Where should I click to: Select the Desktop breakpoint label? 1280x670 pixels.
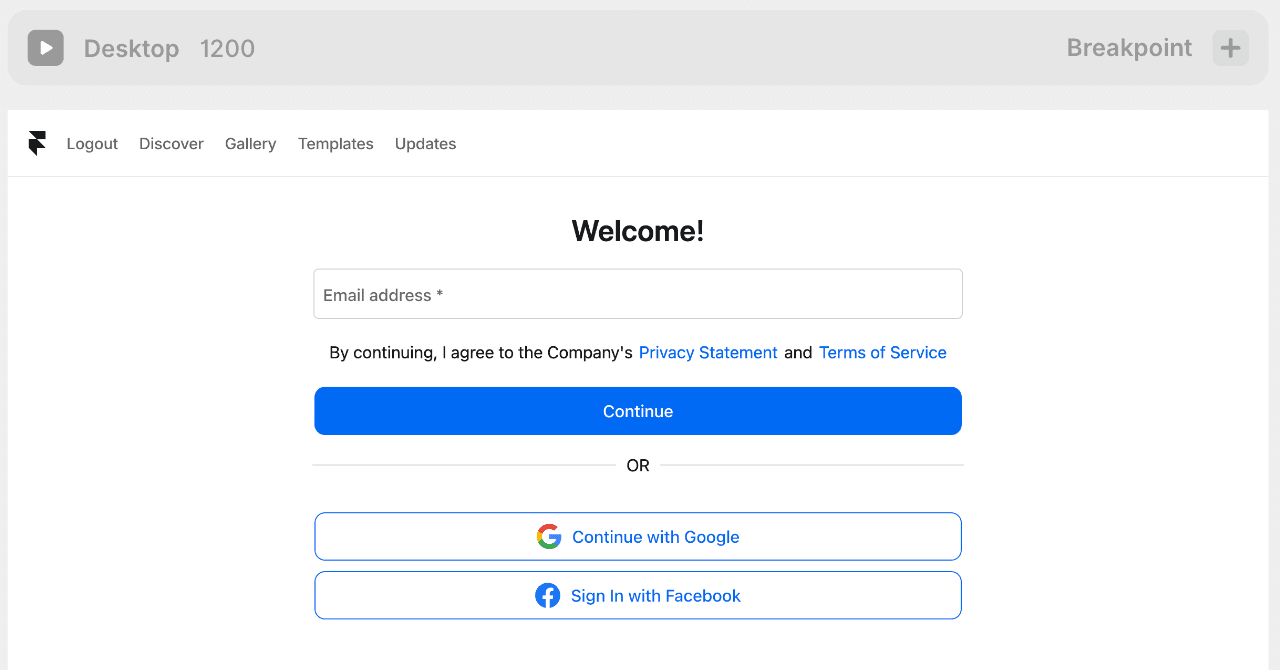(x=131, y=48)
